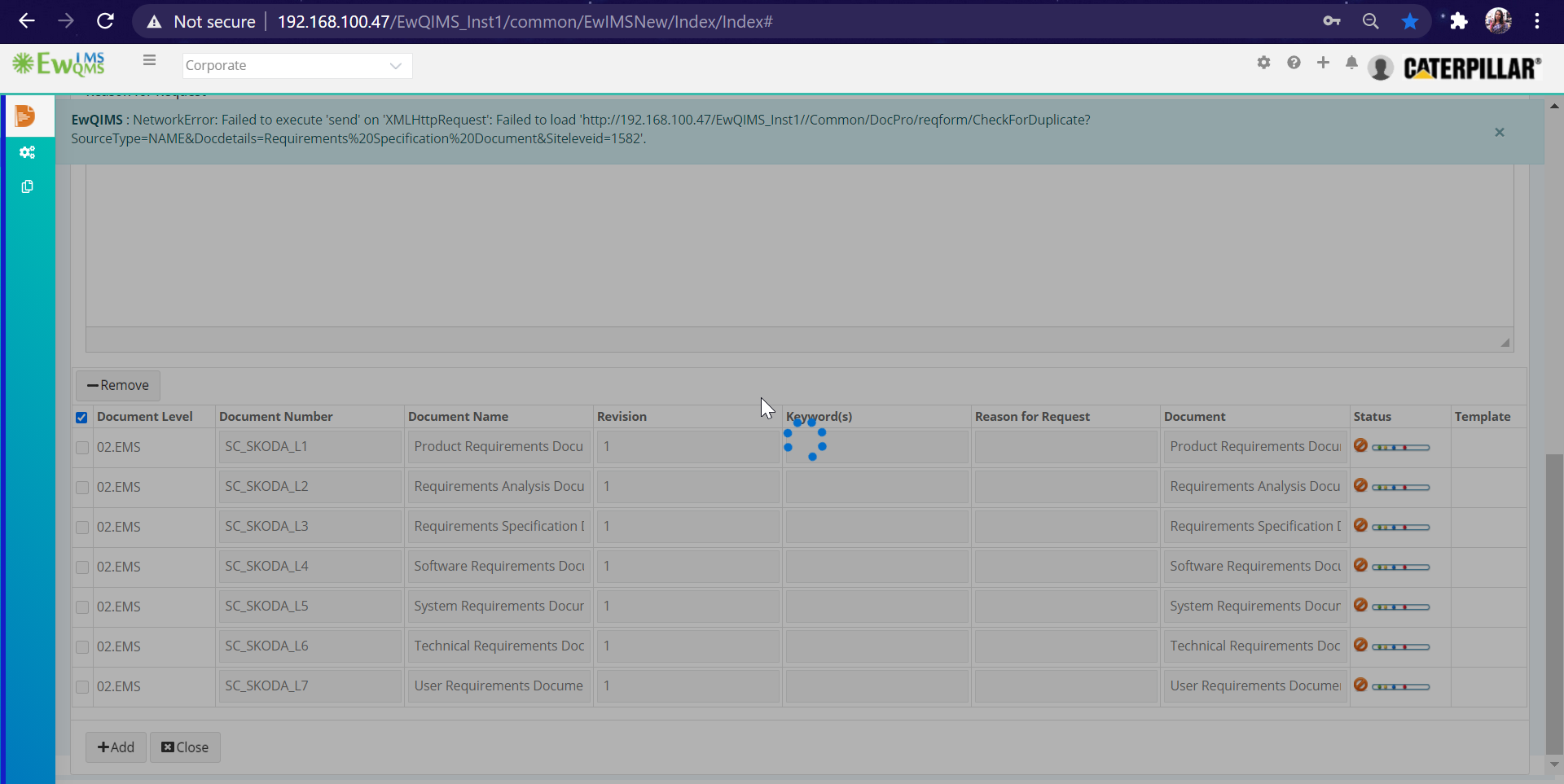The width and height of the screenshot is (1564, 784).
Task: Open the user account avatar in the header
Action: pos(1381,68)
